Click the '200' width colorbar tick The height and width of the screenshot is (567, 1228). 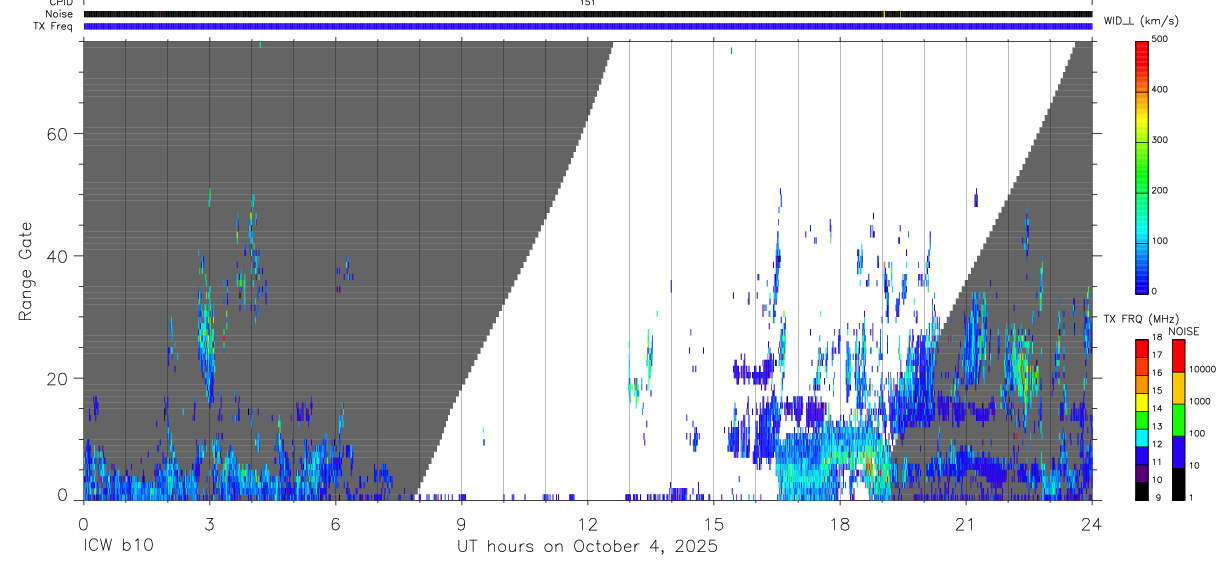coord(1159,190)
